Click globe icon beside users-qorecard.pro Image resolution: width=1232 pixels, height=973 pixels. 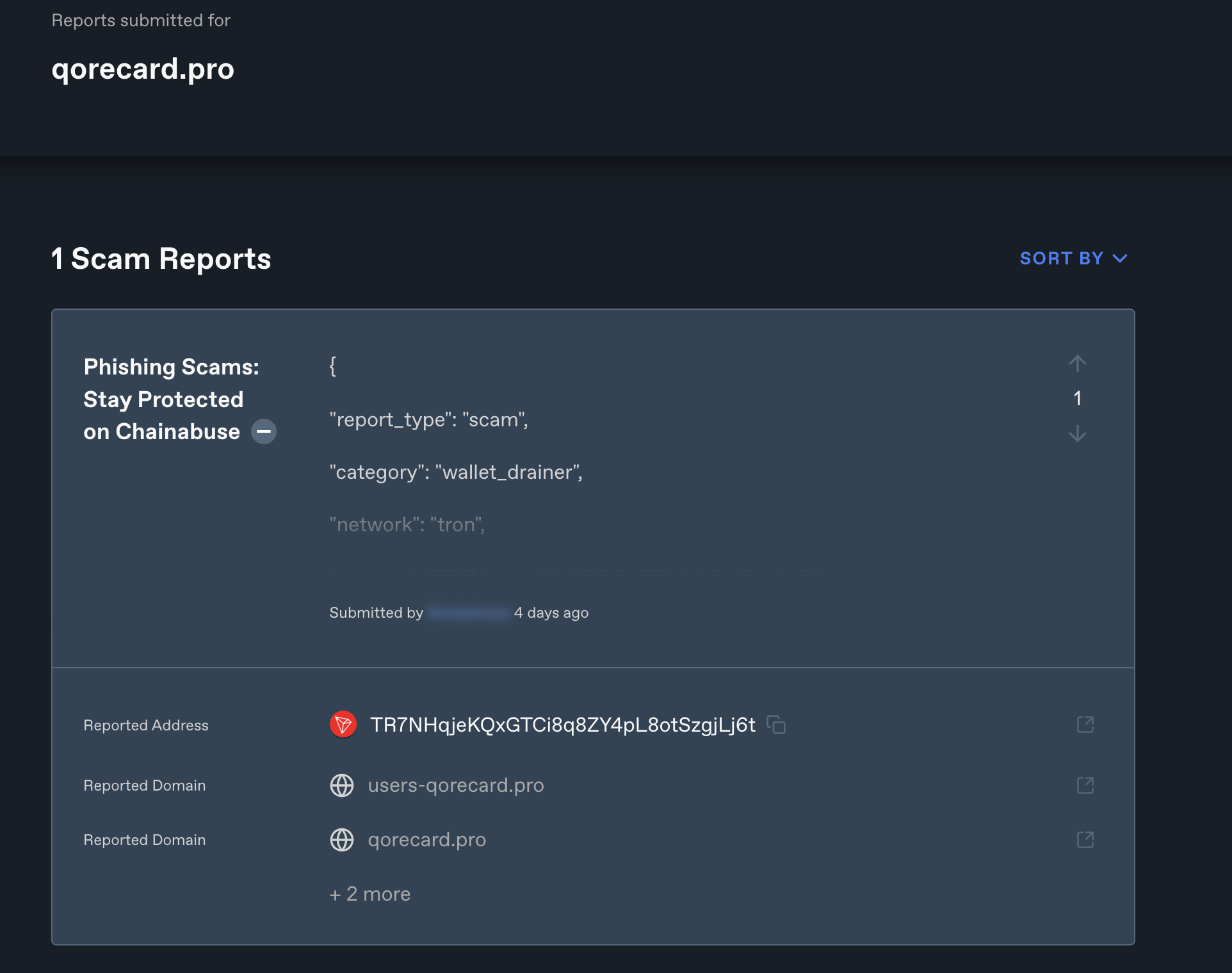pyautogui.click(x=342, y=785)
